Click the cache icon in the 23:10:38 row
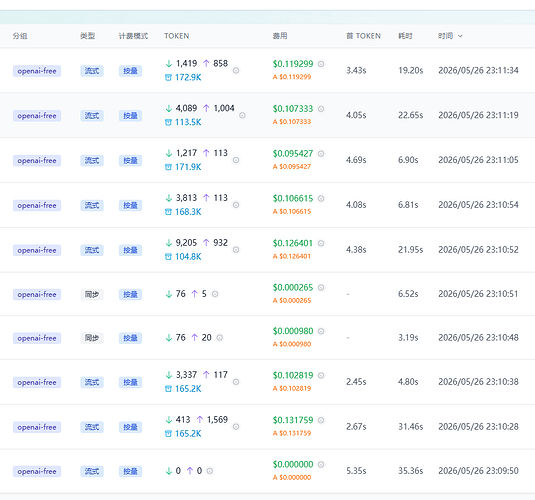The height and width of the screenshot is (500, 535). [168, 389]
